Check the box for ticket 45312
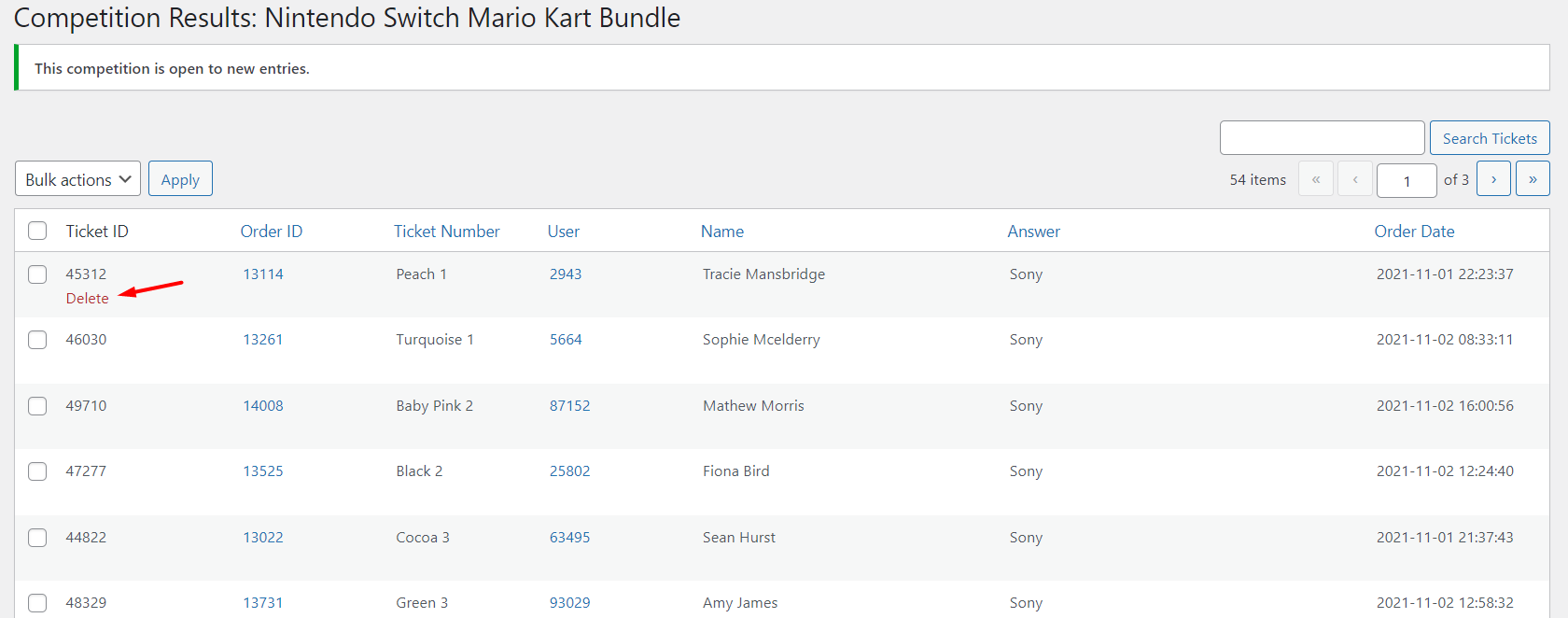The width and height of the screenshot is (1568, 618). pos(37,274)
